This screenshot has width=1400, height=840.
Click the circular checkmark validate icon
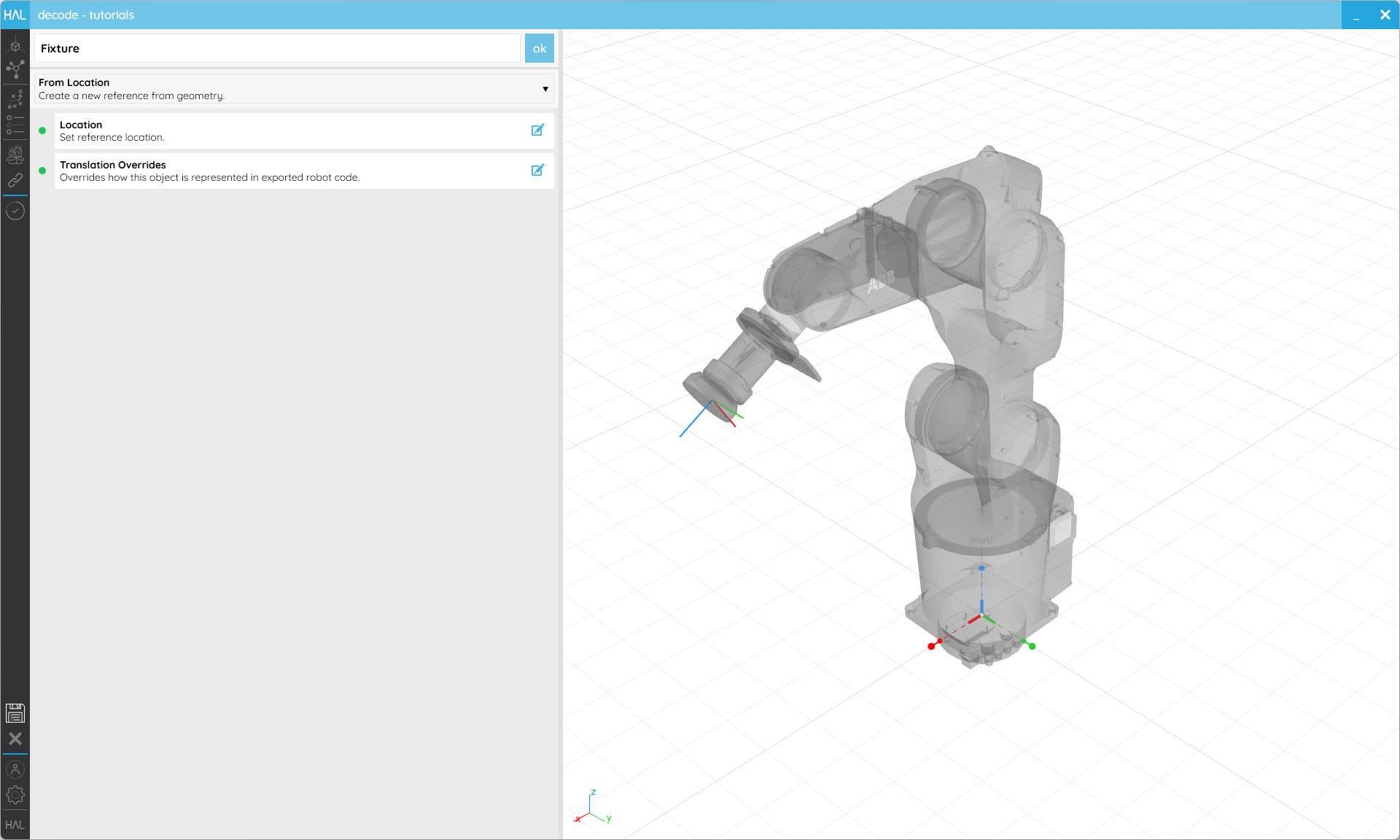tap(15, 211)
